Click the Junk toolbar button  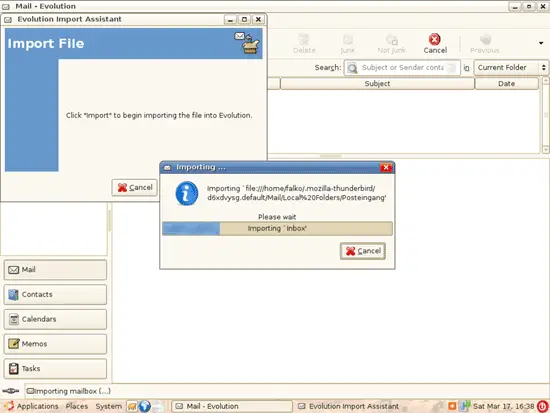tap(347, 44)
